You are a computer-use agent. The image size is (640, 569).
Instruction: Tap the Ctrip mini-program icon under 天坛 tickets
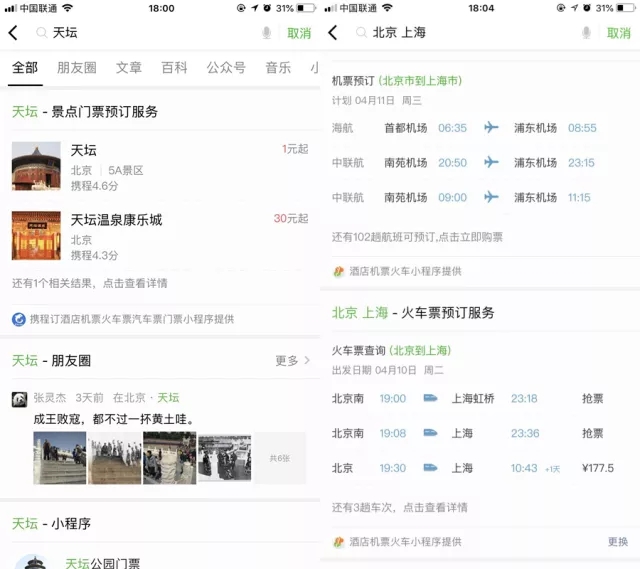pyautogui.click(x=19, y=319)
